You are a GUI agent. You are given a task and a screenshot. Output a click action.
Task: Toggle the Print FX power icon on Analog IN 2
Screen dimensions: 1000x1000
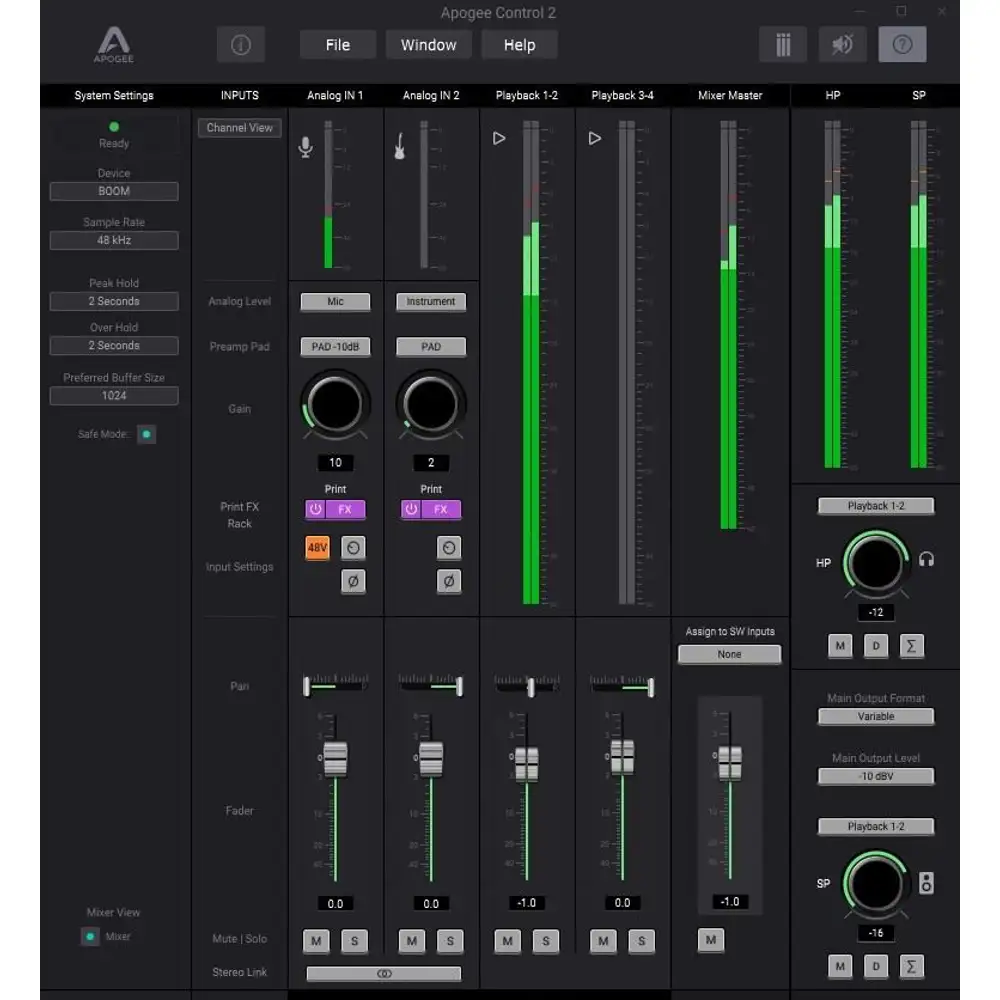[x=411, y=510]
